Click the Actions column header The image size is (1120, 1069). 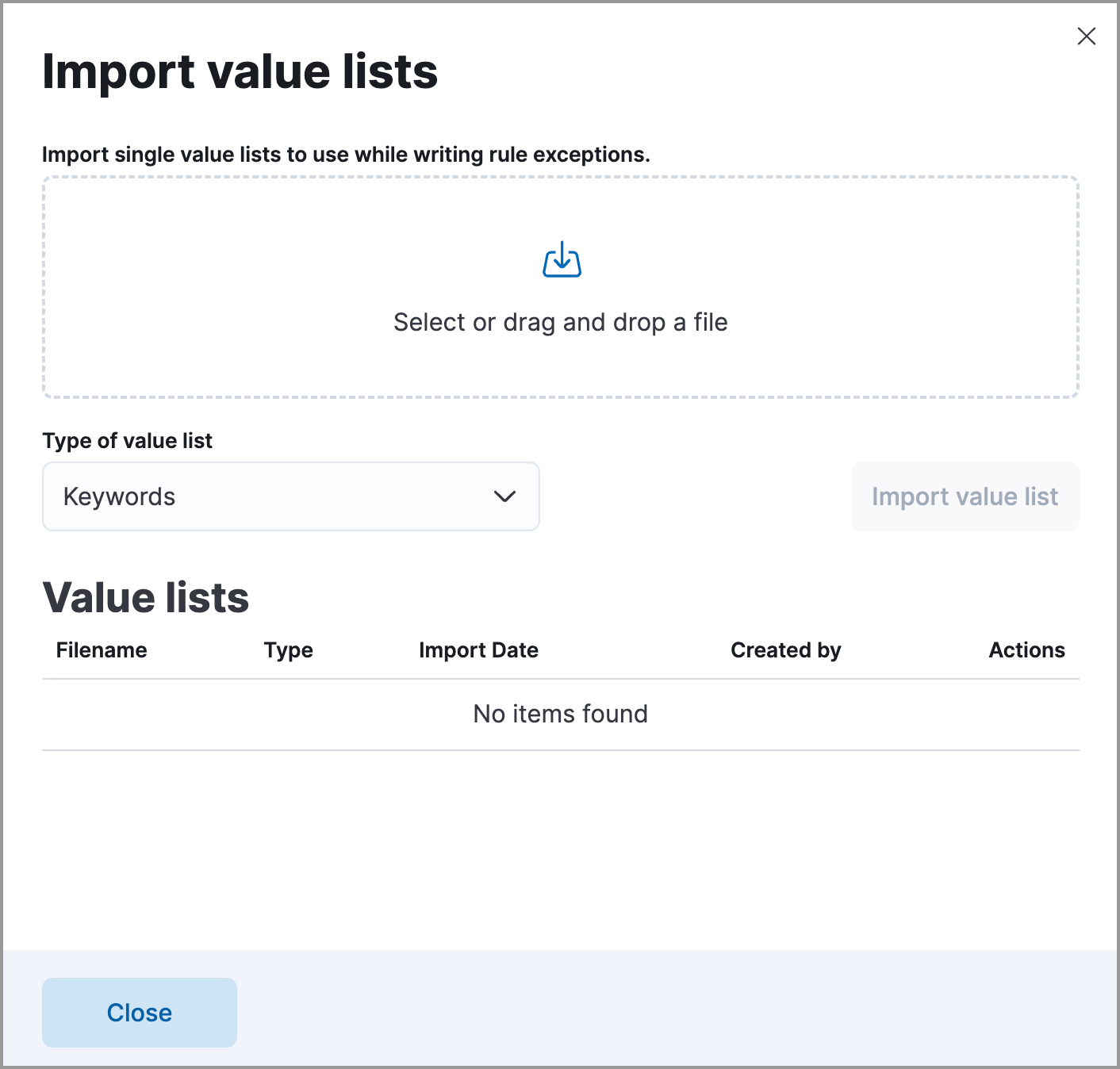[x=1026, y=649]
